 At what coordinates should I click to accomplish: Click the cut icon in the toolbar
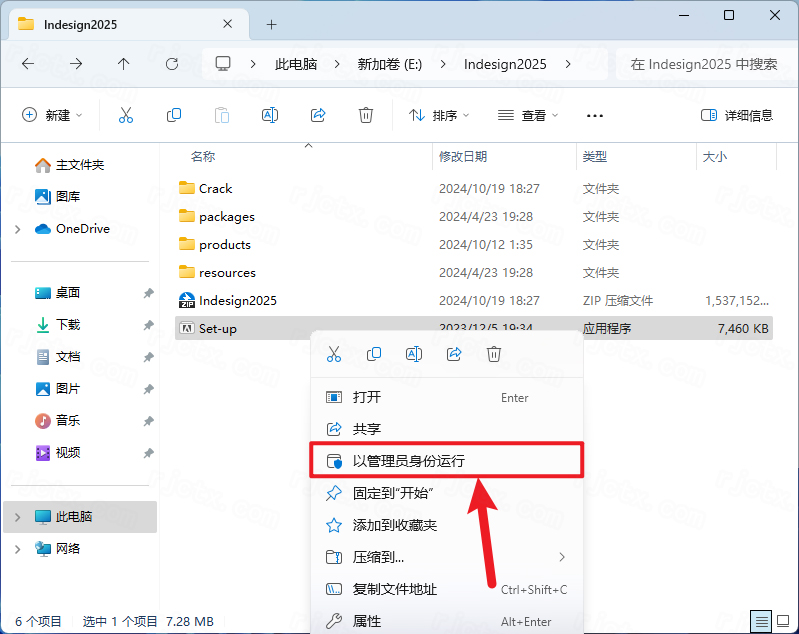point(125,115)
